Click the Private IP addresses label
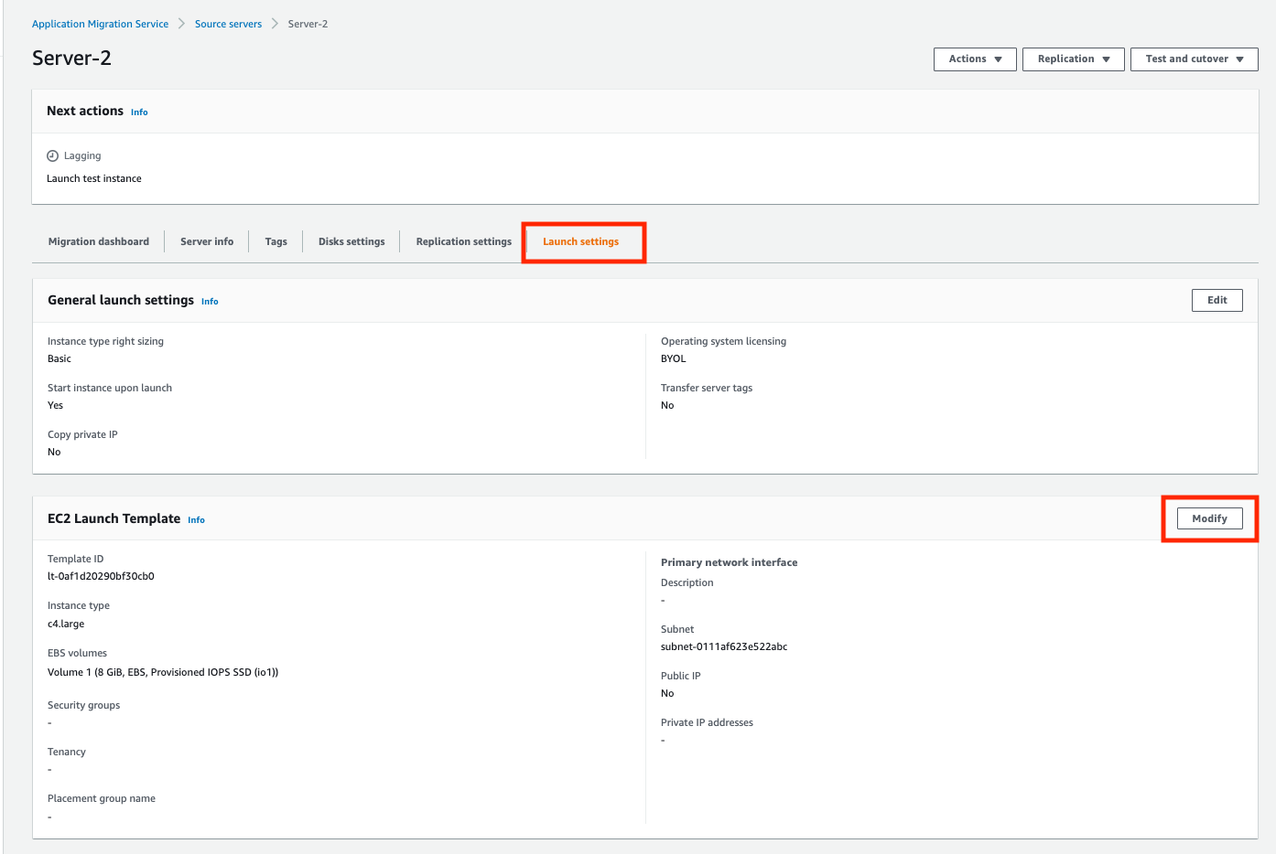This screenshot has height=854, width=1276. (707, 722)
